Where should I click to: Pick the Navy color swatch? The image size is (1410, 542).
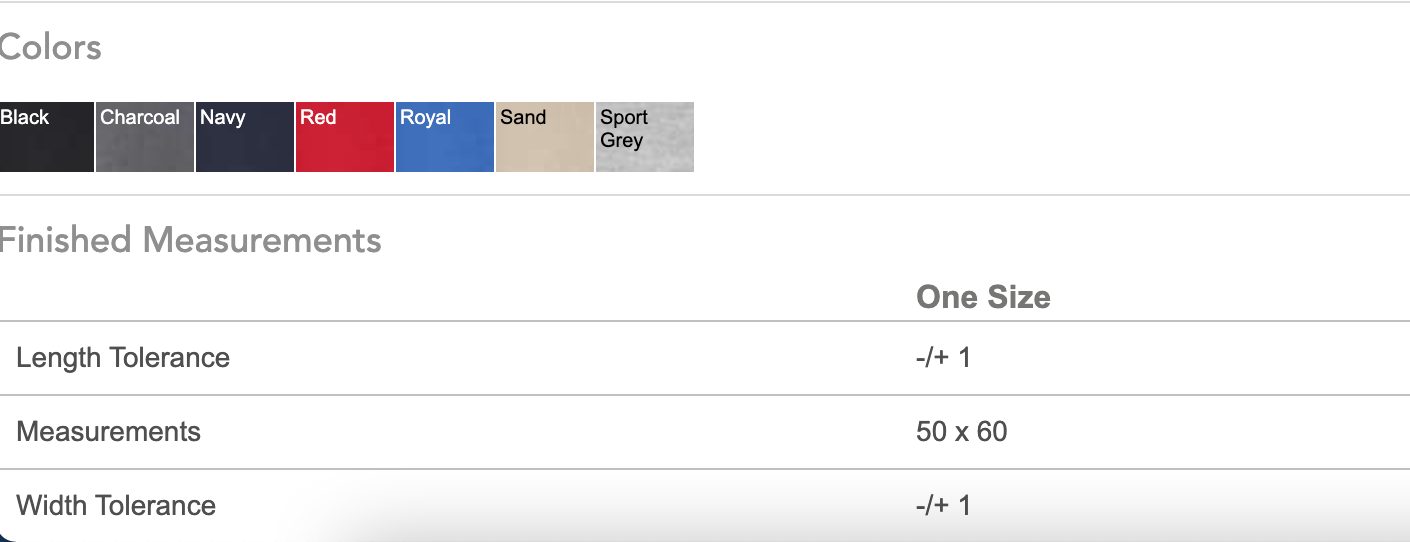(x=245, y=137)
